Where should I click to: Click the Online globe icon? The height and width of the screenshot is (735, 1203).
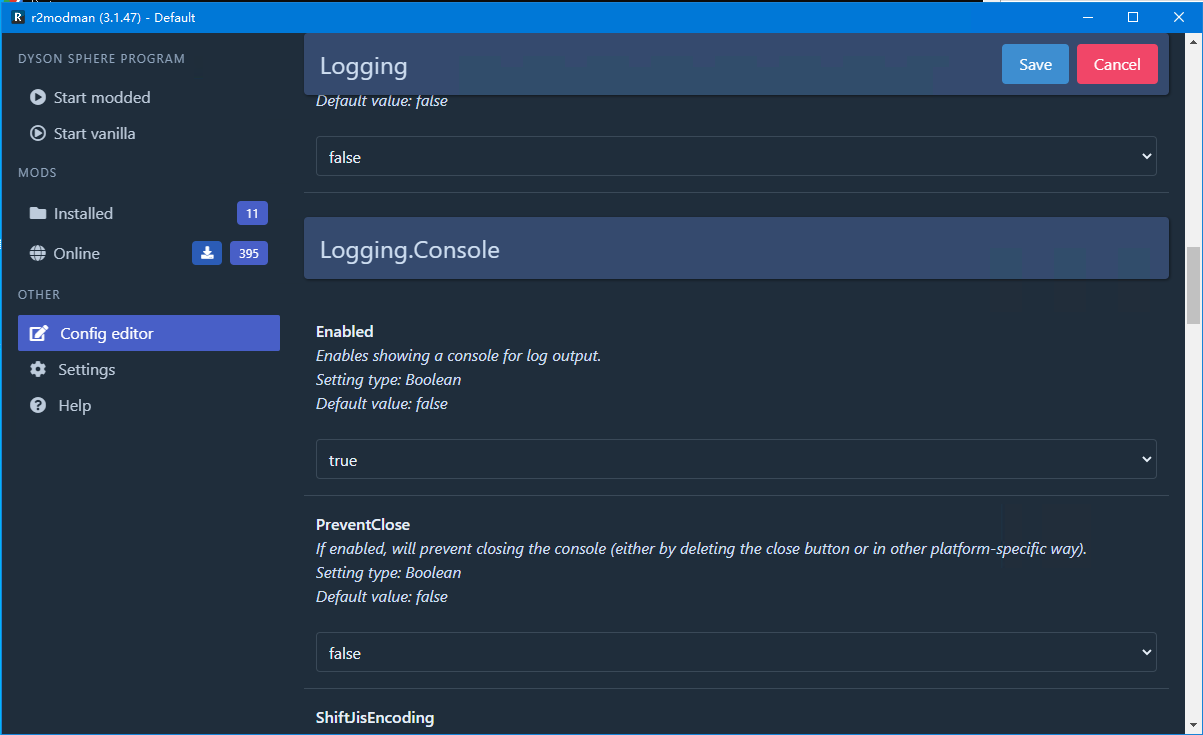38,253
